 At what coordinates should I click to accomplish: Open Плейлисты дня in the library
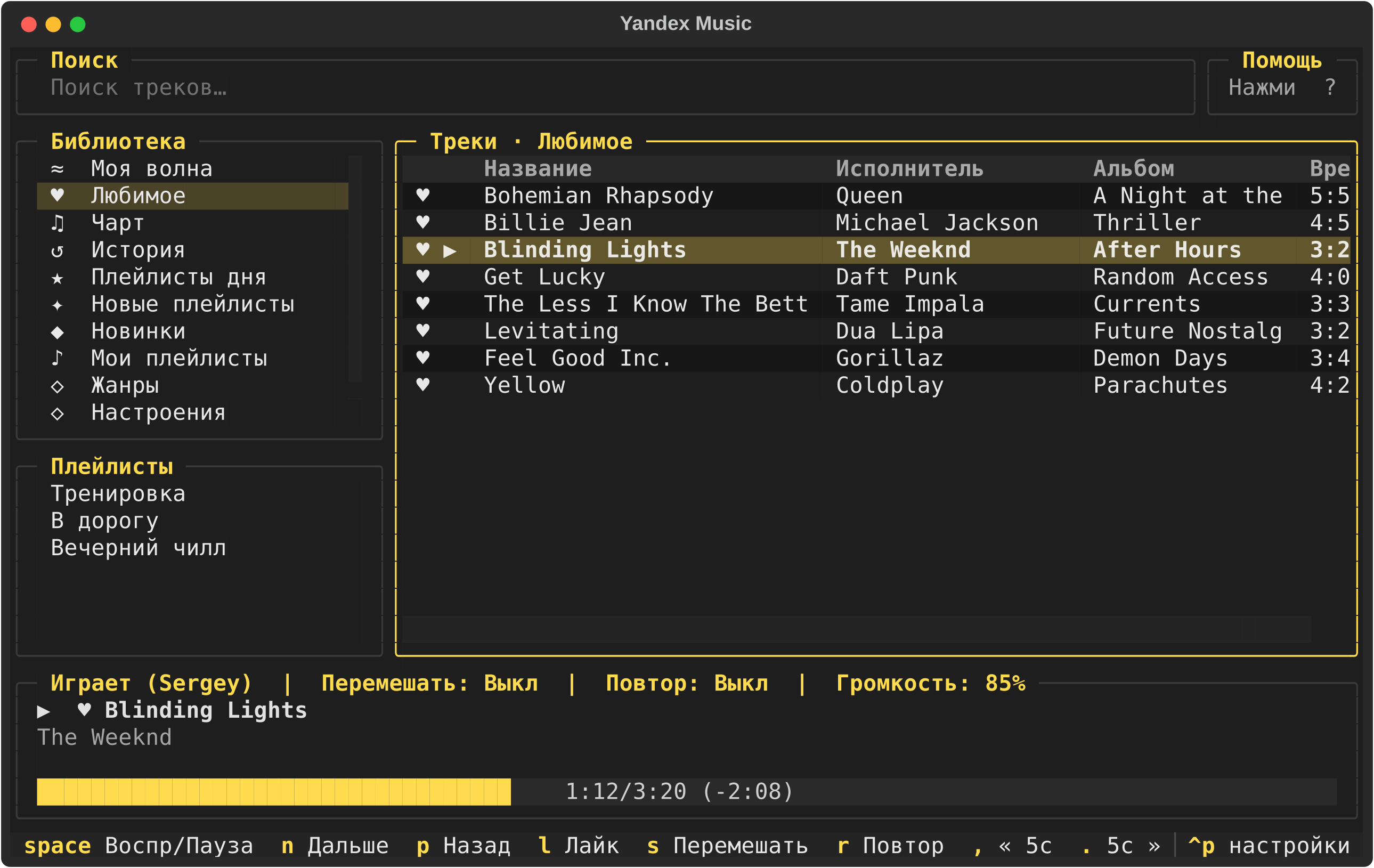tap(193, 278)
